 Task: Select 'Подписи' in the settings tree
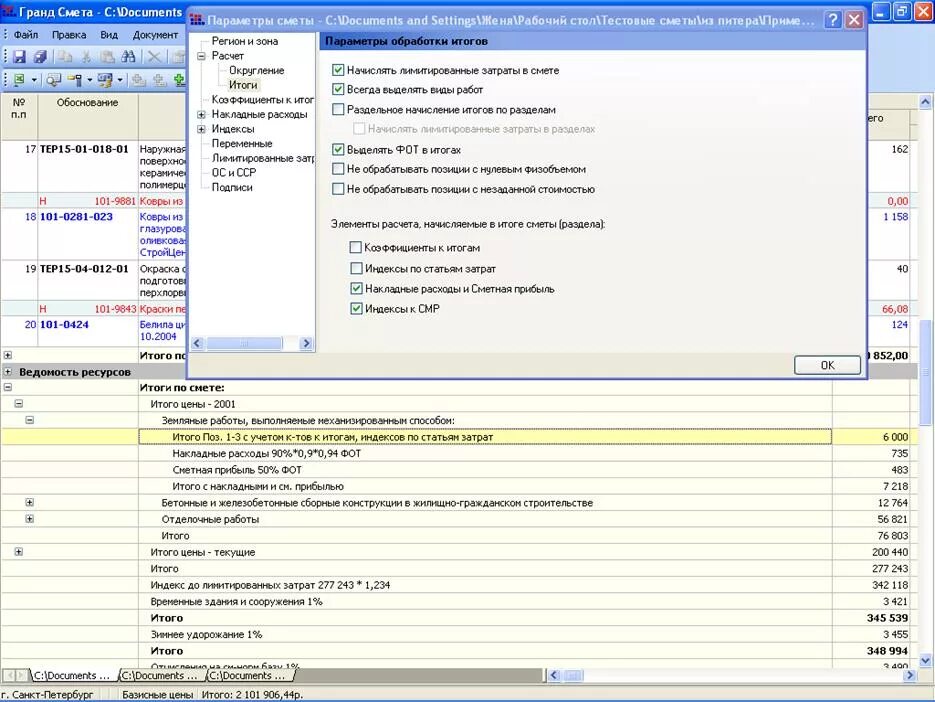(232, 187)
